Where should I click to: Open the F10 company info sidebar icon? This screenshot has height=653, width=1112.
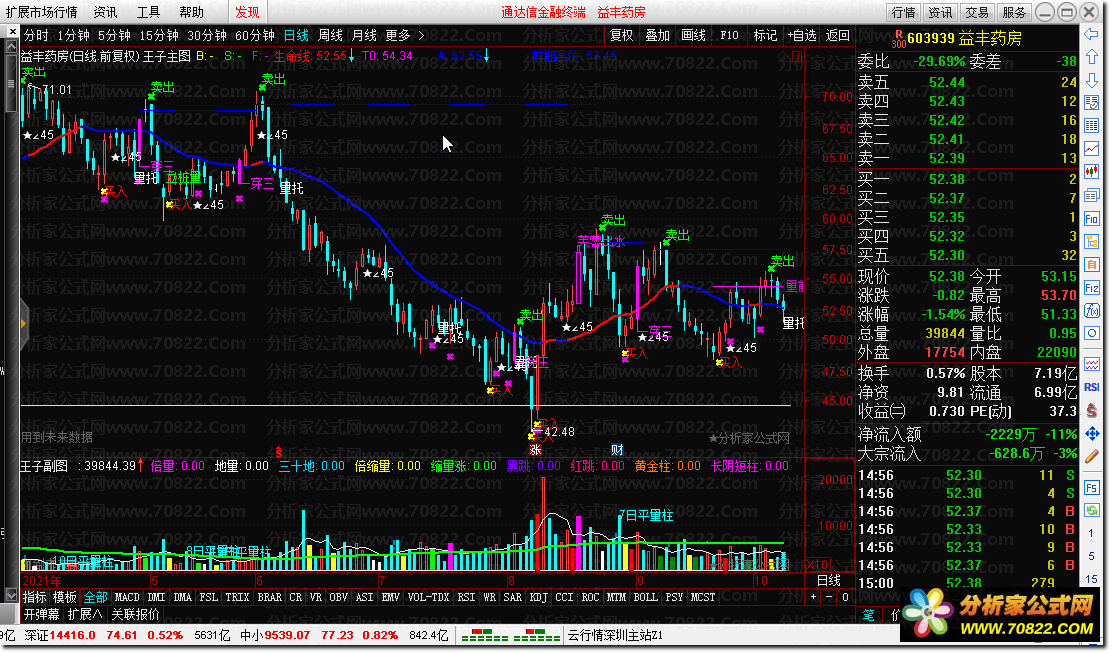click(x=1091, y=219)
